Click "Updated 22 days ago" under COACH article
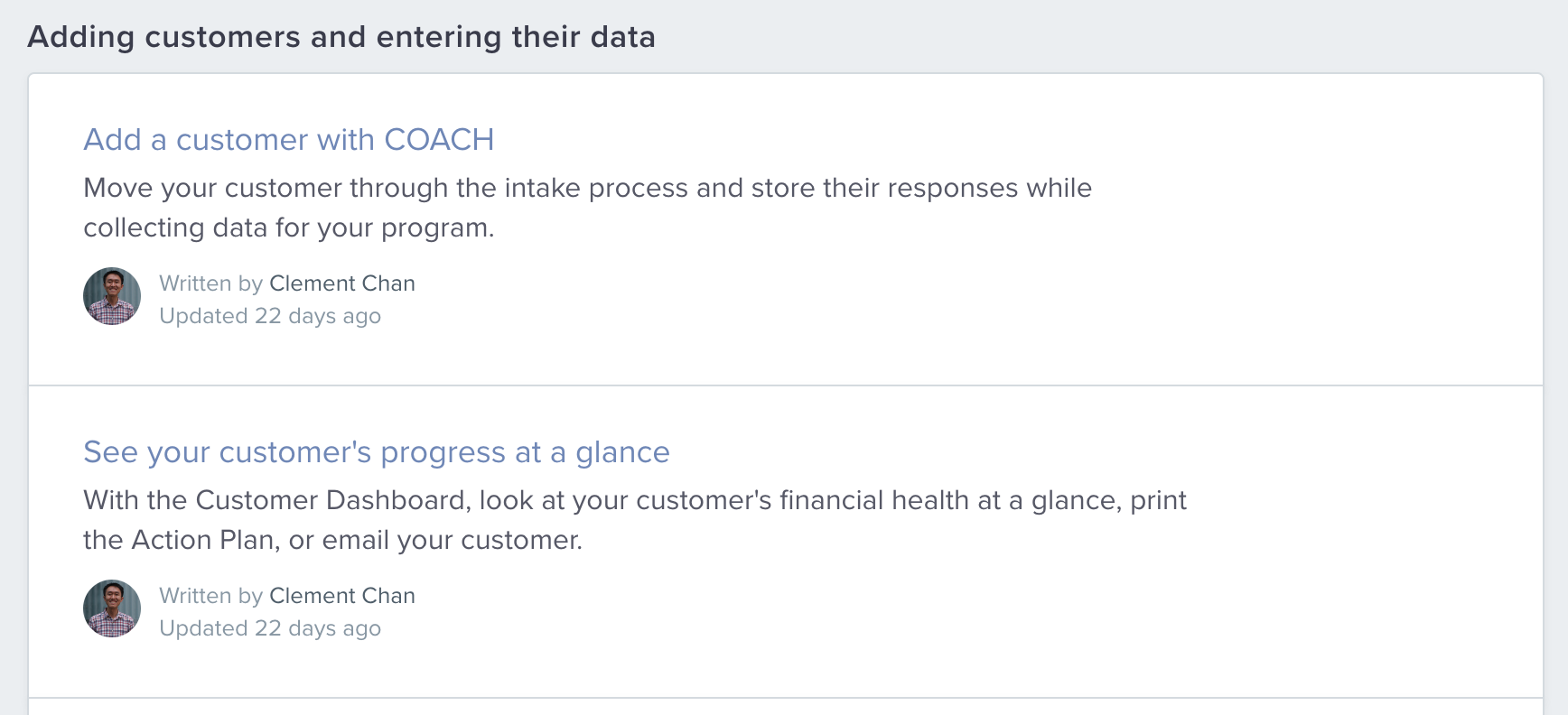This screenshot has height=715, width=1568. 270,316
